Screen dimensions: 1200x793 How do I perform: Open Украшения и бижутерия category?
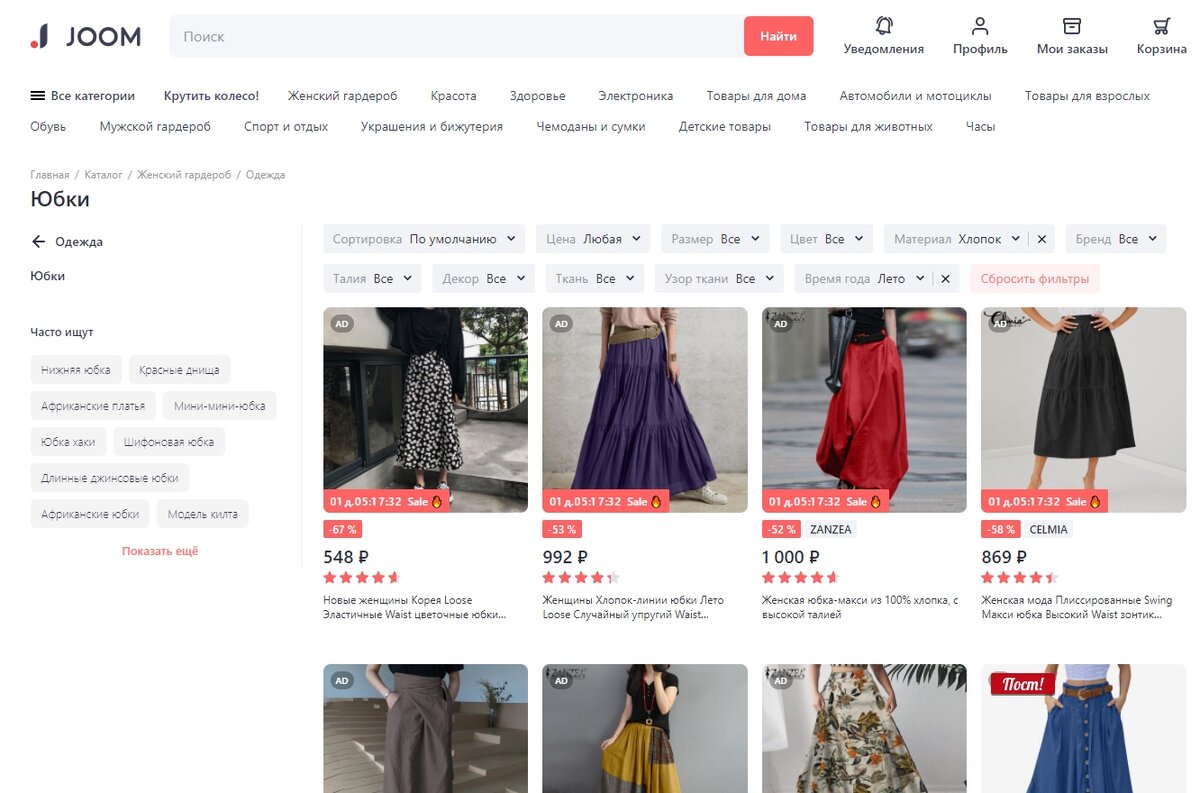tap(432, 126)
